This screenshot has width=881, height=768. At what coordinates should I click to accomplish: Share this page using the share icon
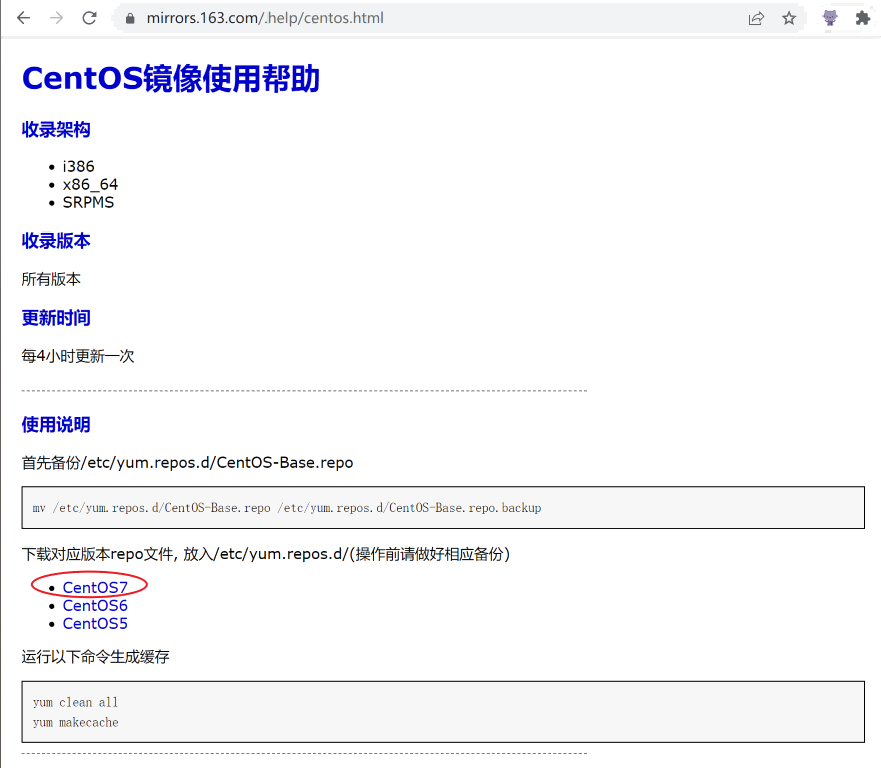[756, 18]
